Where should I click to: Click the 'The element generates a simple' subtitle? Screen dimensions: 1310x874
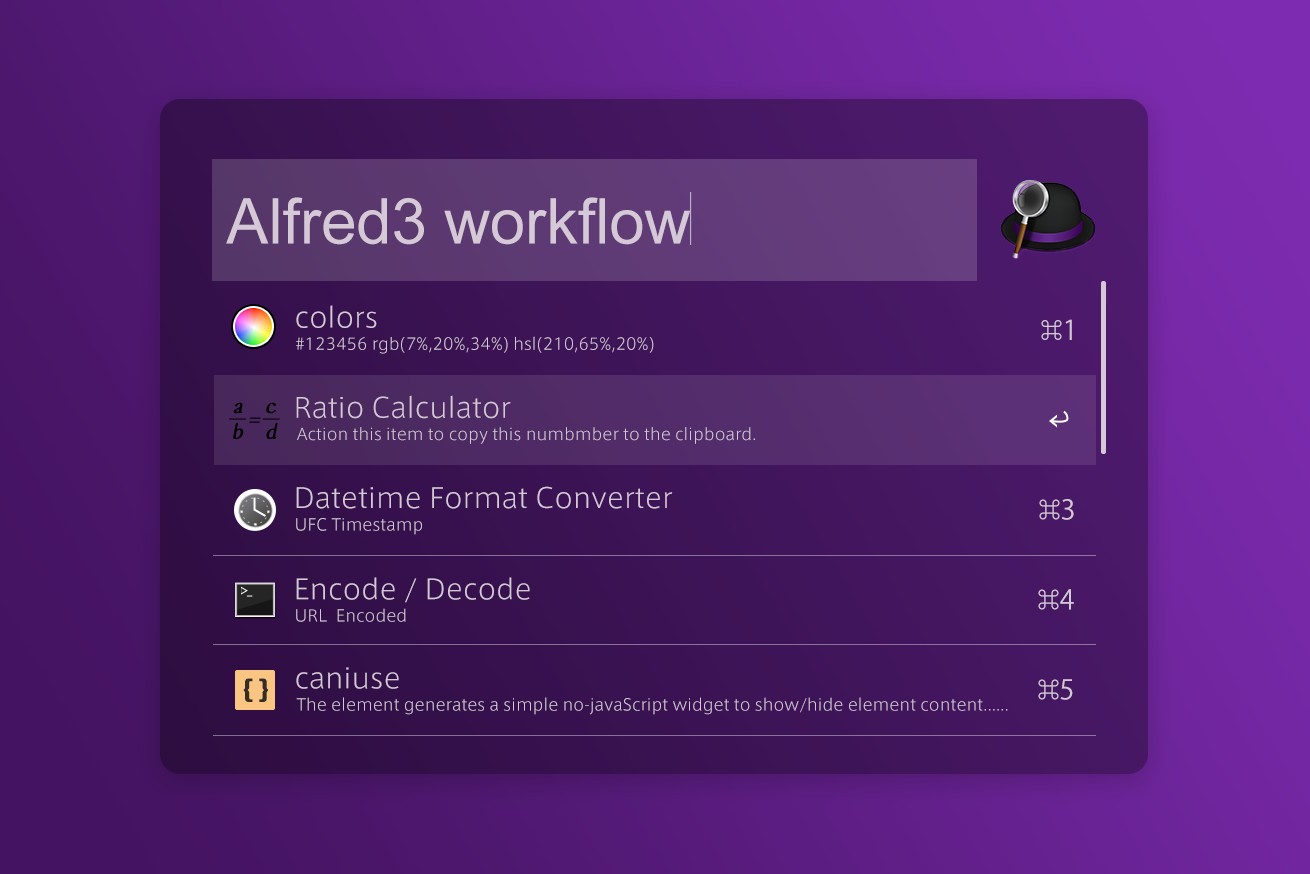point(652,705)
